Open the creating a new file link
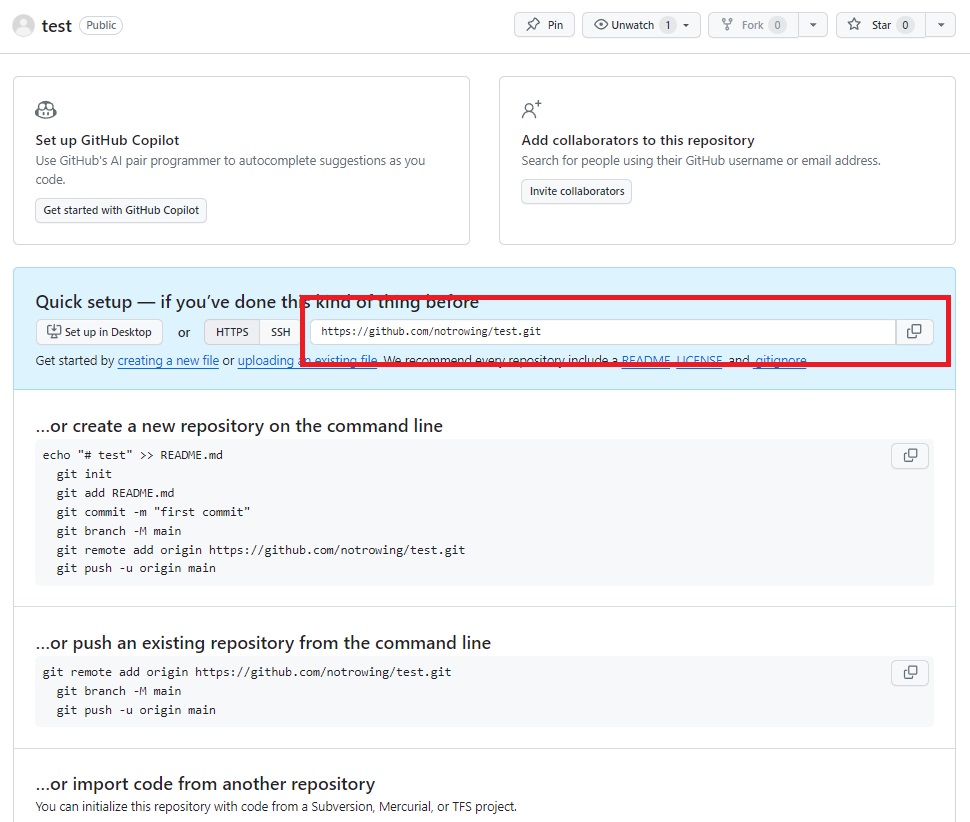The width and height of the screenshot is (970, 822). click(x=168, y=360)
